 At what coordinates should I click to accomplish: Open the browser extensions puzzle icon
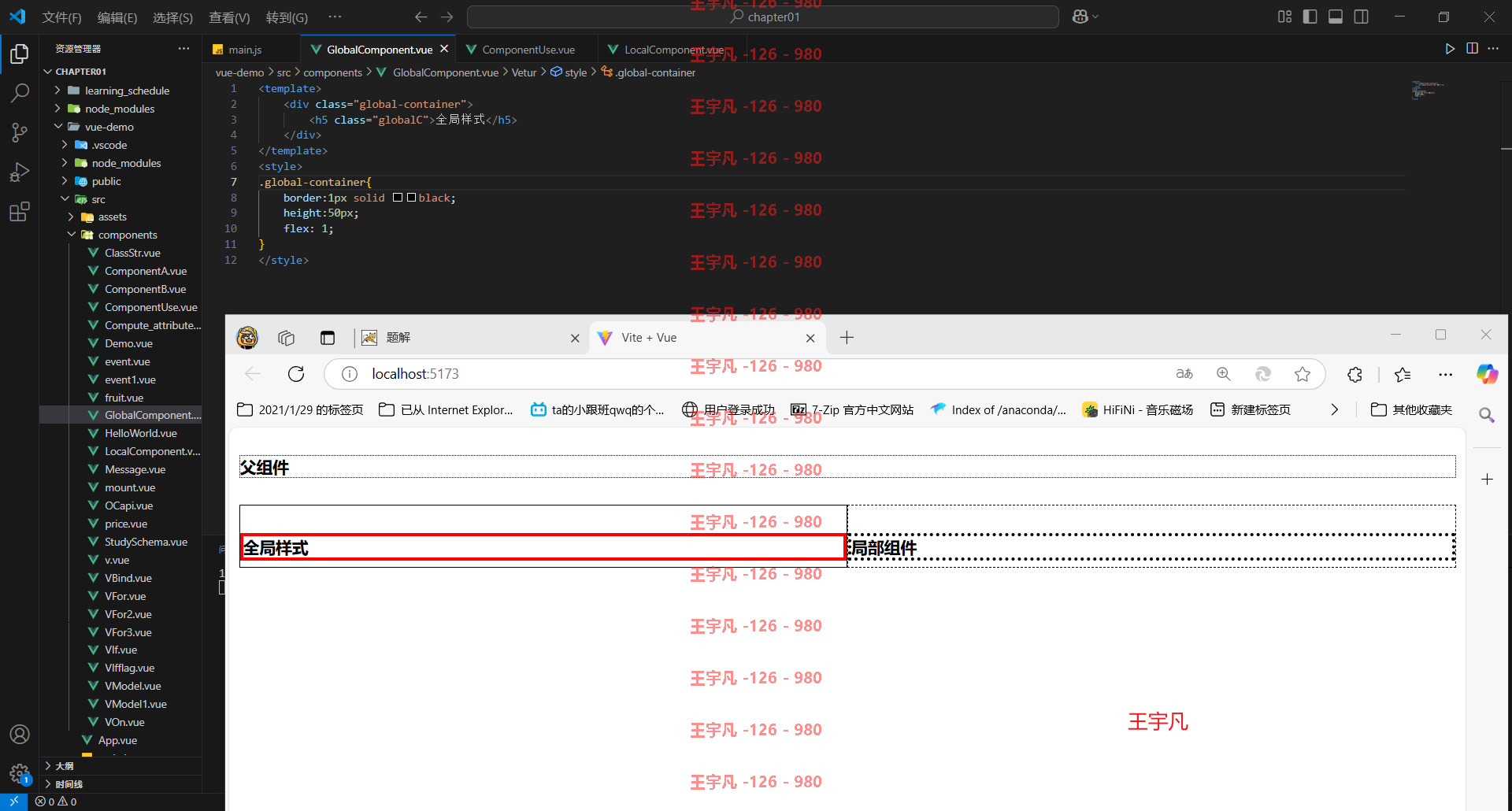coord(1354,375)
